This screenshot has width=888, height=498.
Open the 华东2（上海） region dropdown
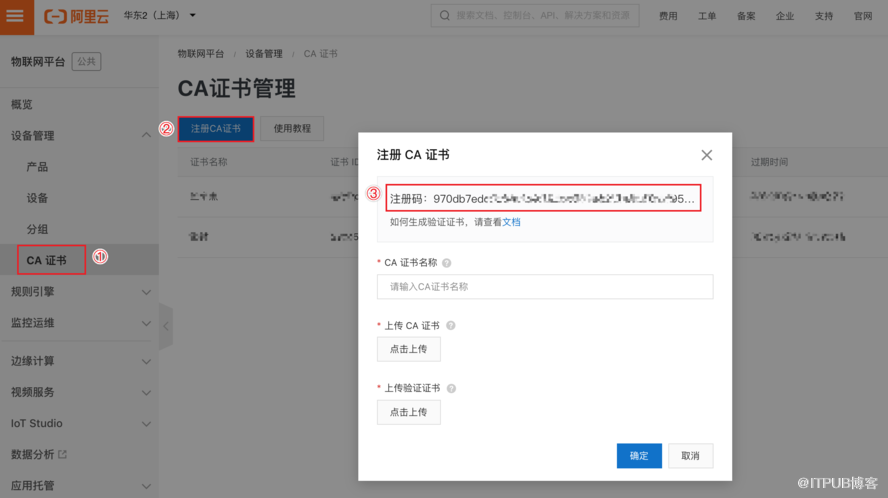point(160,16)
